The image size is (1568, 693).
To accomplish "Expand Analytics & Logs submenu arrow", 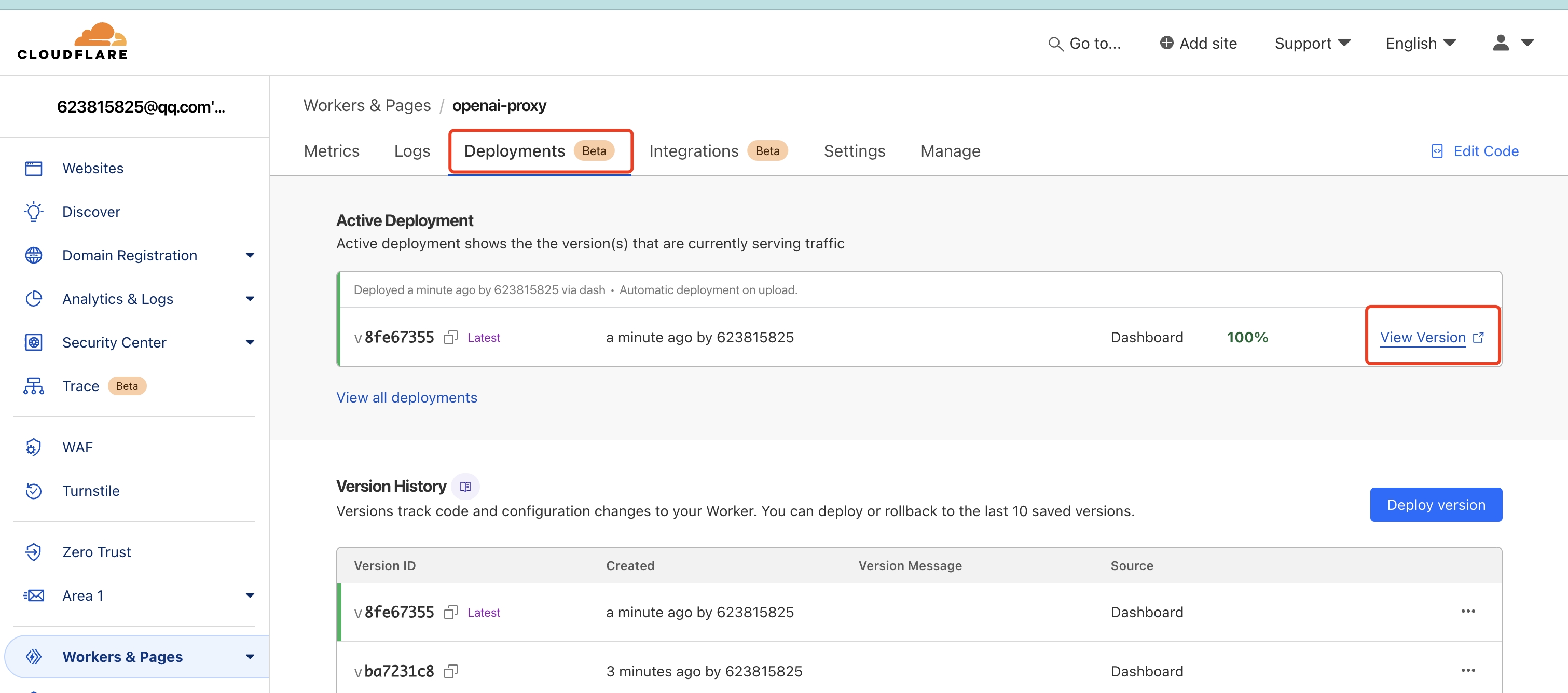I will click(250, 299).
